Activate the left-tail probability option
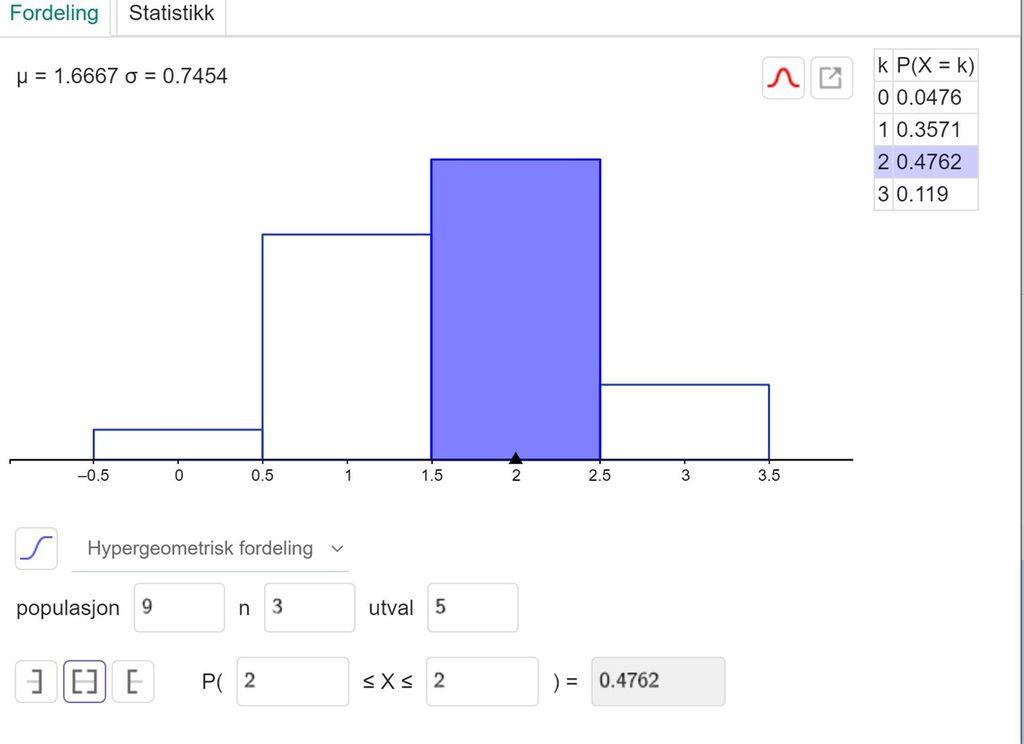 coord(36,681)
